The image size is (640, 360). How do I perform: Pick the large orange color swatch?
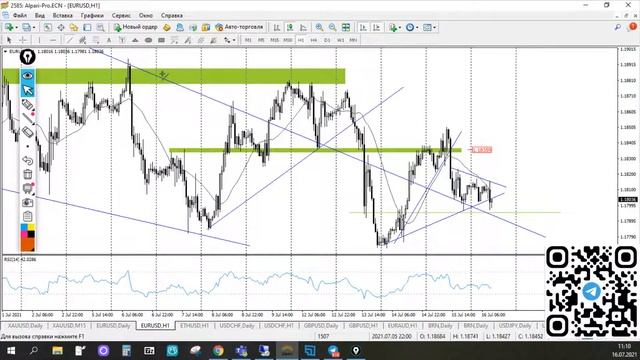(x=28, y=244)
